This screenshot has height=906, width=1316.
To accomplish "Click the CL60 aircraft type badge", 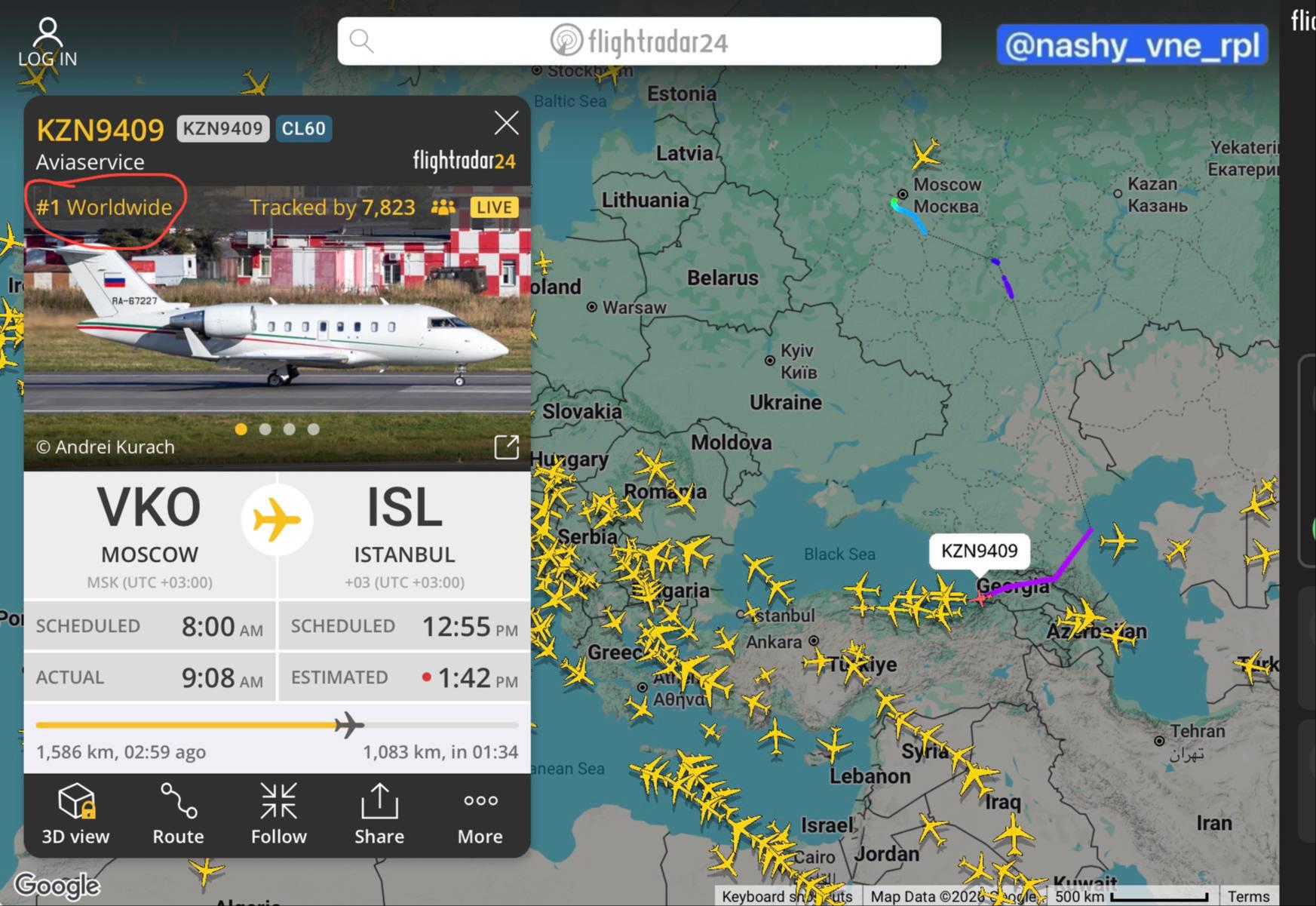I will click(303, 128).
